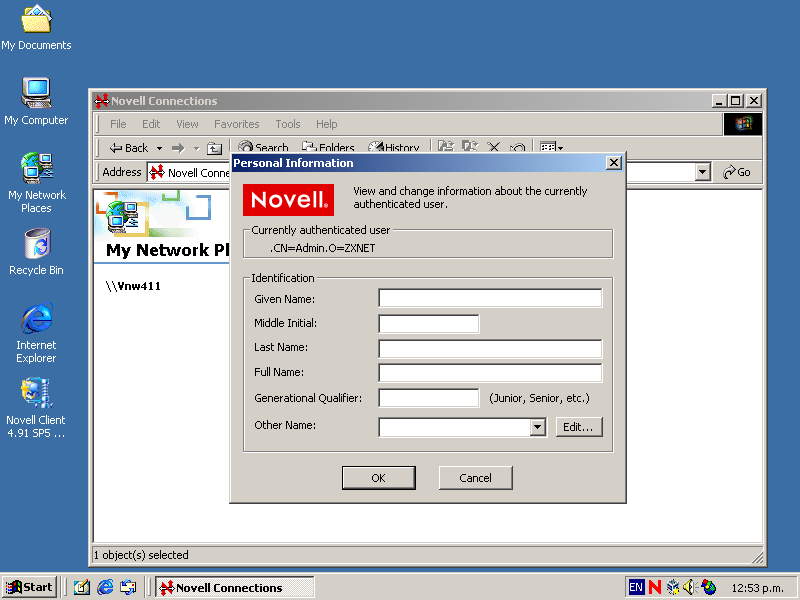The height and width of the screenshot is (600, 800).
Task: Click the Novell logo in dialog
Action: [x=288, y=200]
